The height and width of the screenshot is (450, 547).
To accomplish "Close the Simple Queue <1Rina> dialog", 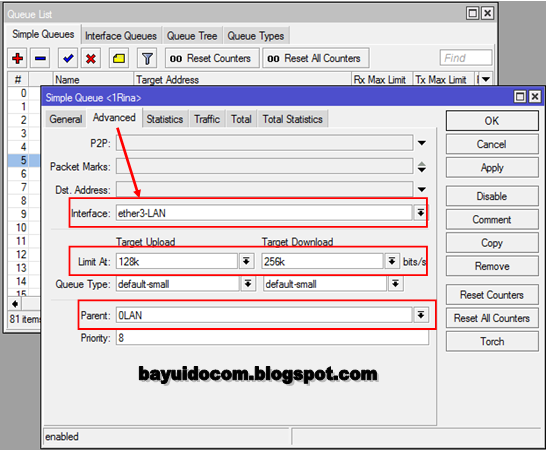I will [x=534, y=97].
